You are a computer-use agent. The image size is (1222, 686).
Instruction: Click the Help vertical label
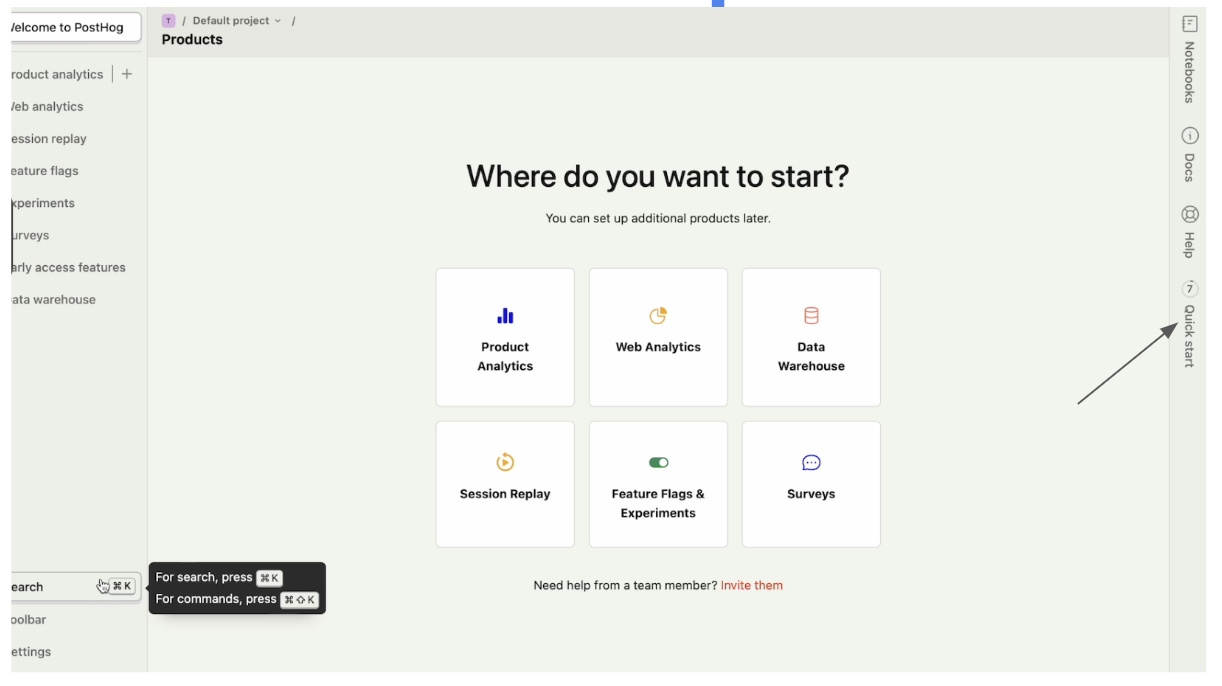click(x=1190, y=244)
